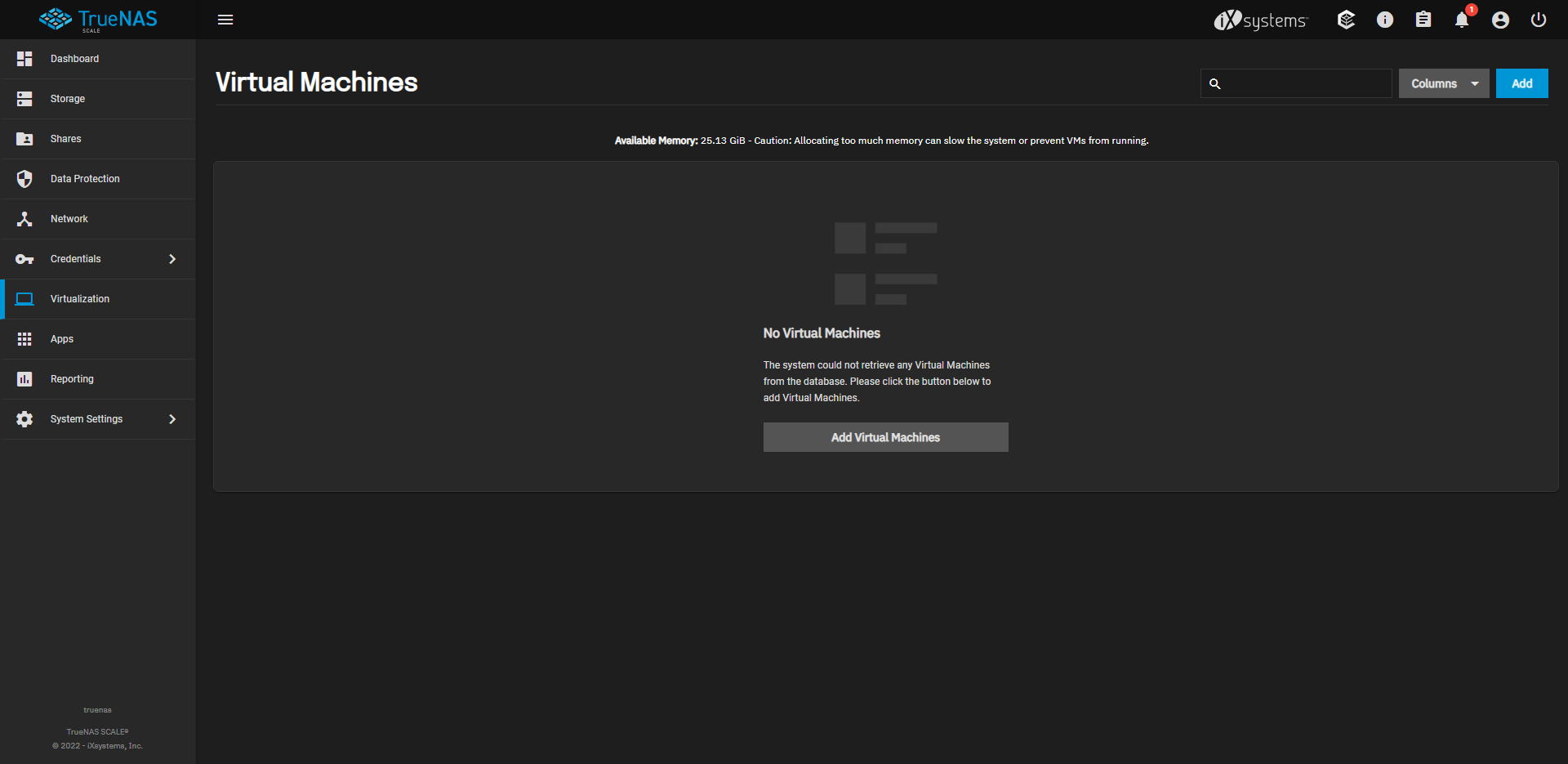1568x764 pixels.
Task: Click the power button icon
Action: 1538,20
